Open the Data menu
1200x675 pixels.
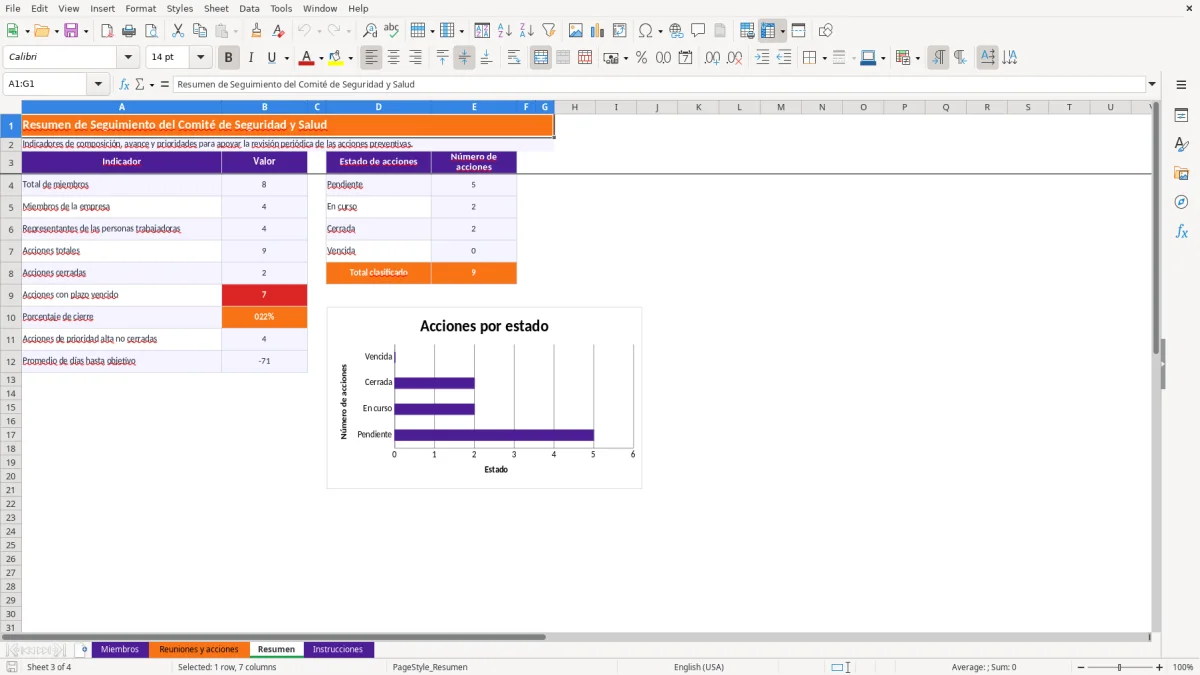(249, 8)
